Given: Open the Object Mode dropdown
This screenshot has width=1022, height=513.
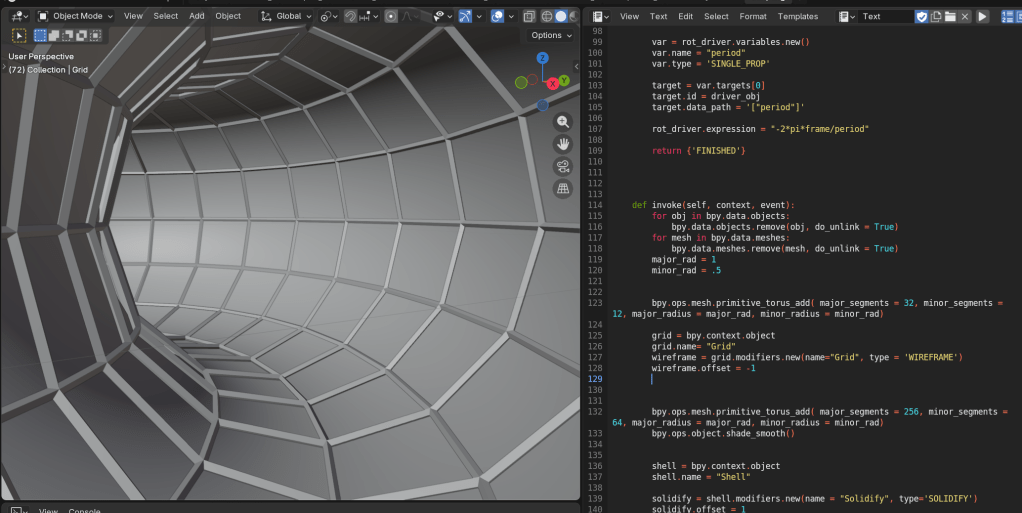Looking at the screenshot, I should coord(75,16).
